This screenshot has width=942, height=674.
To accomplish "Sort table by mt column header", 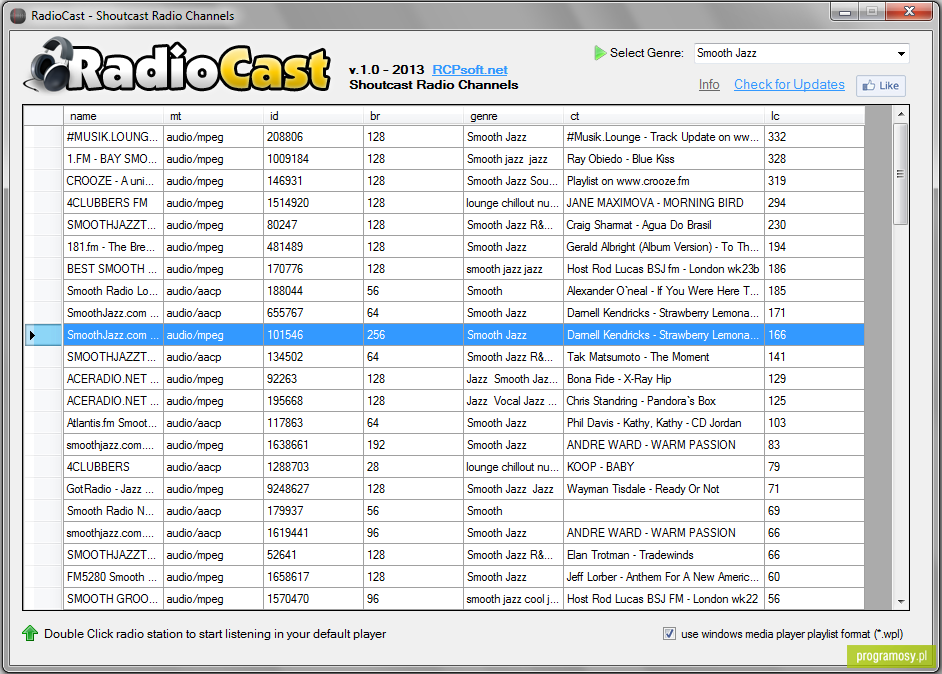I will [x=213, y=116].
